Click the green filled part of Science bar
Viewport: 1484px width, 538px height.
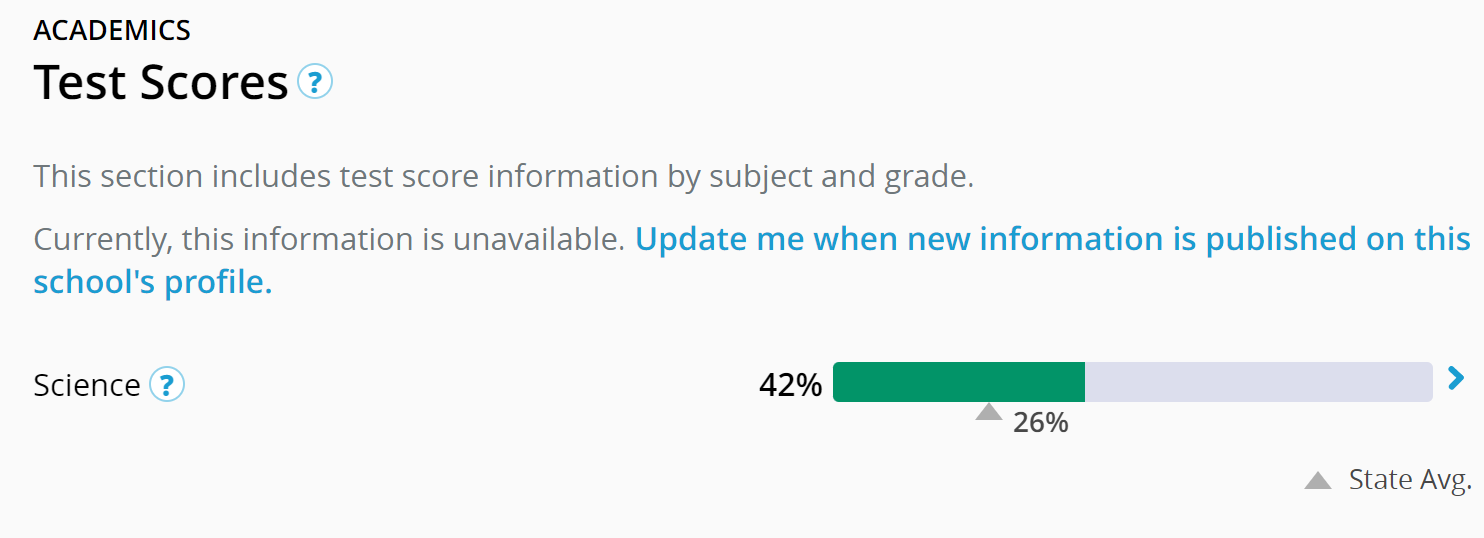[x=958, y=382]
